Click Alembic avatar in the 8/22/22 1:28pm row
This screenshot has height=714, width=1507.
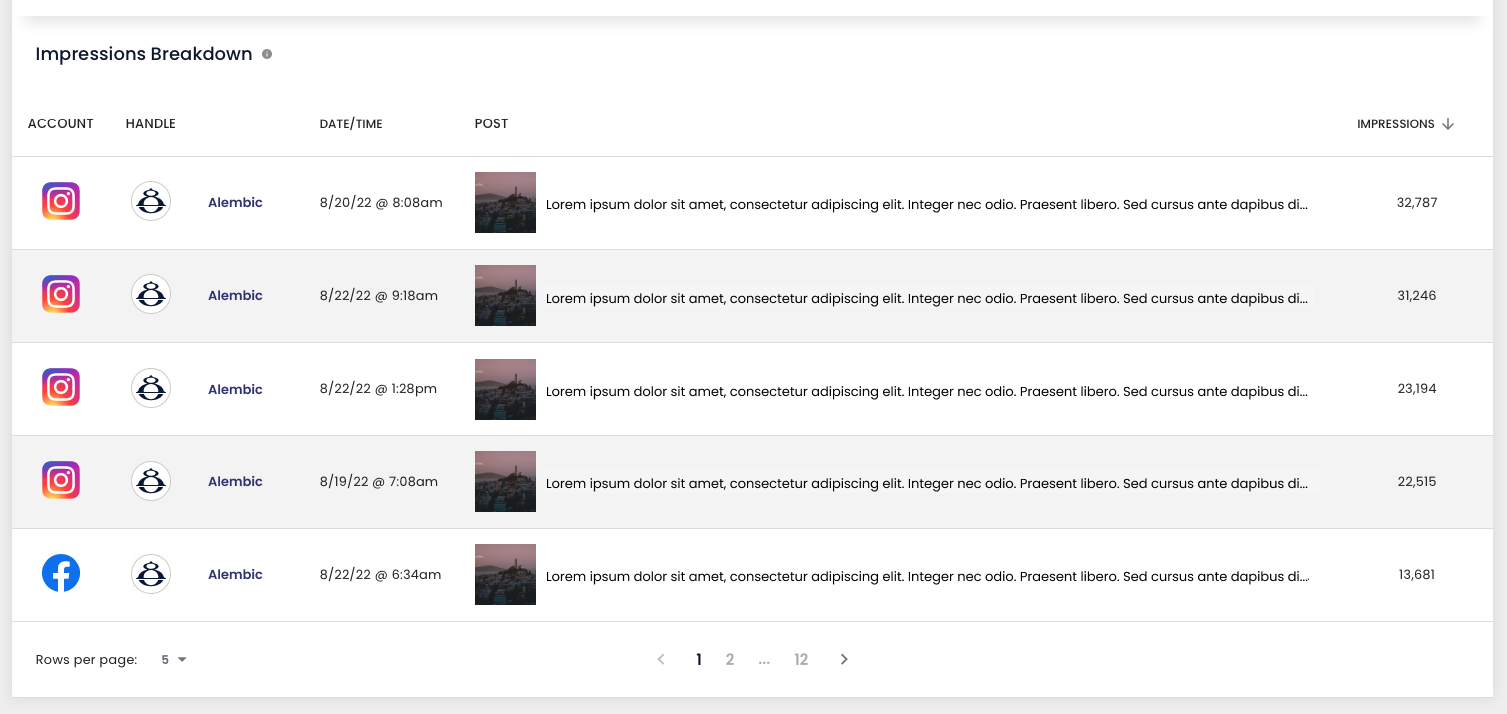[x=151, y=387]
